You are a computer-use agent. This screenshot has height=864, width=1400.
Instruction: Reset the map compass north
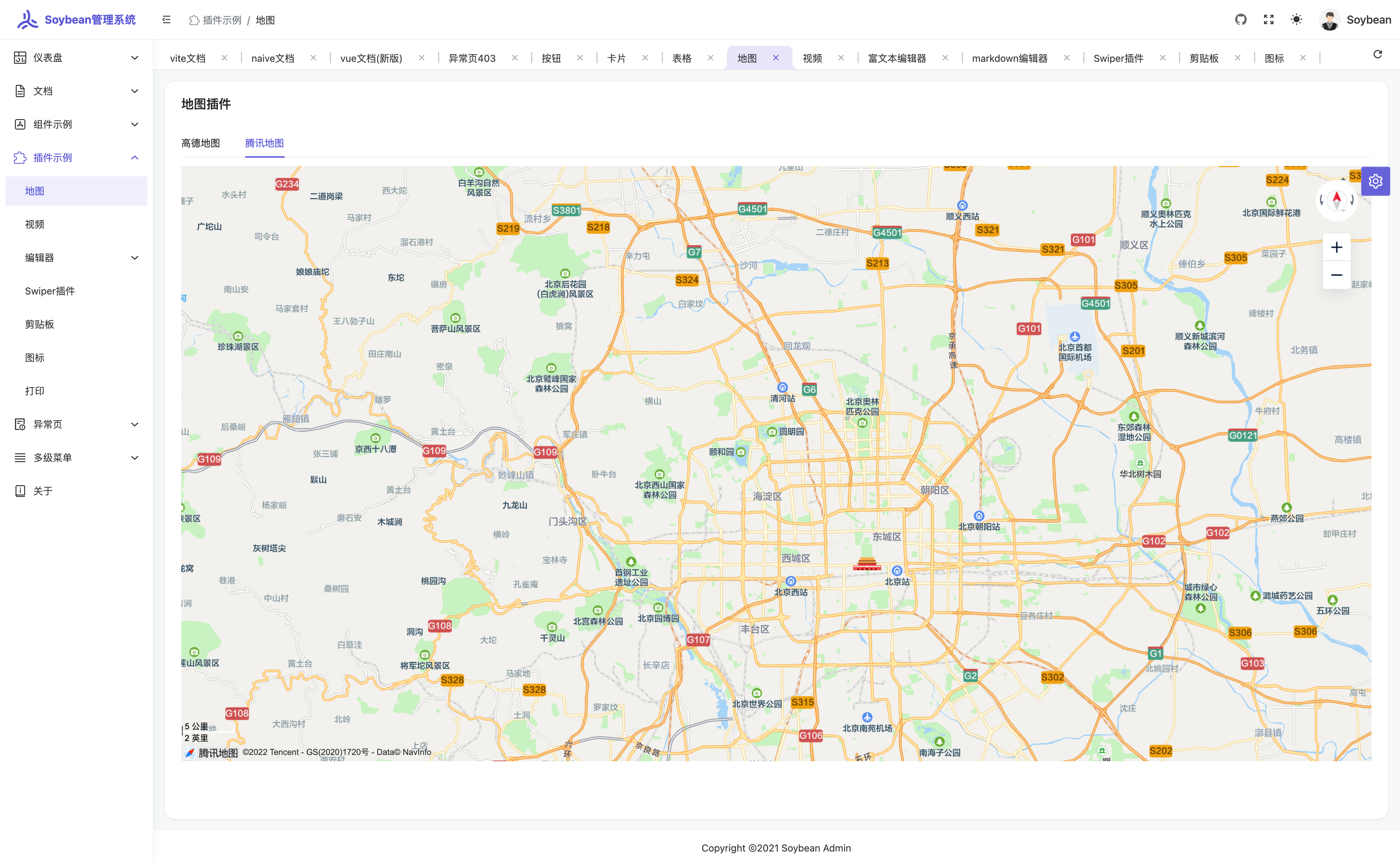[x=1336, y=200]
